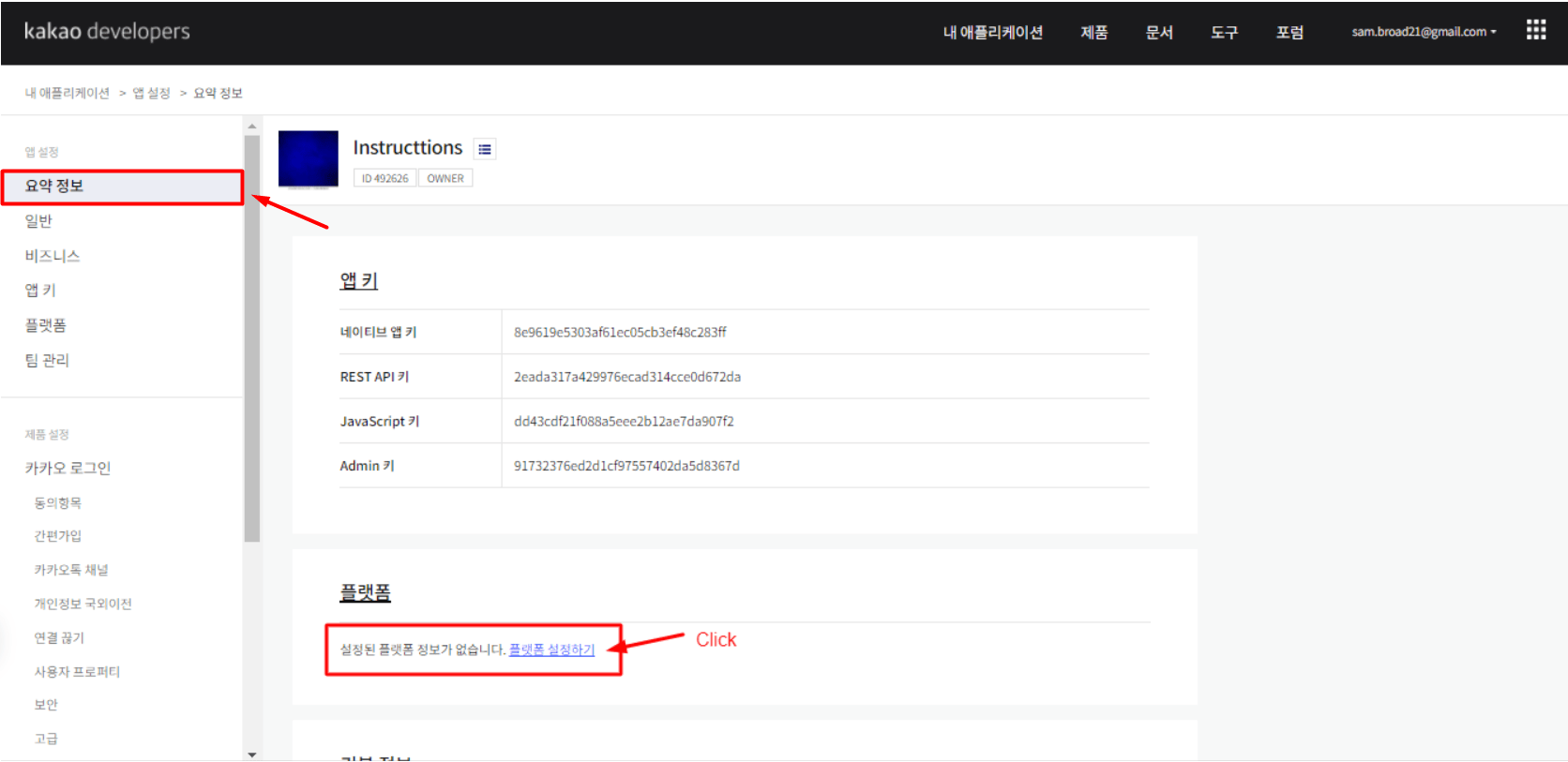Click the REST API 키 row label

(x=374, y=377)
